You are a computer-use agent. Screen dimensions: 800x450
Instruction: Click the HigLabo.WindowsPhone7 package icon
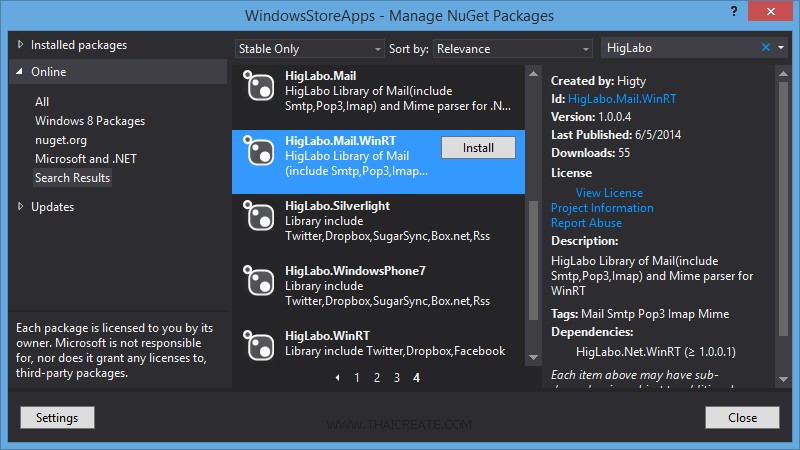click(260, 281)
